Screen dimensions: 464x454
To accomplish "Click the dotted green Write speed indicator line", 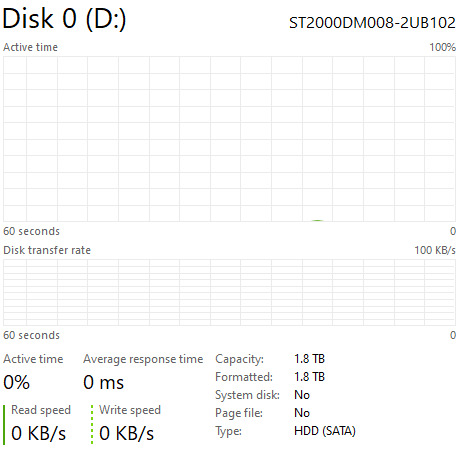I will (92, 424).
